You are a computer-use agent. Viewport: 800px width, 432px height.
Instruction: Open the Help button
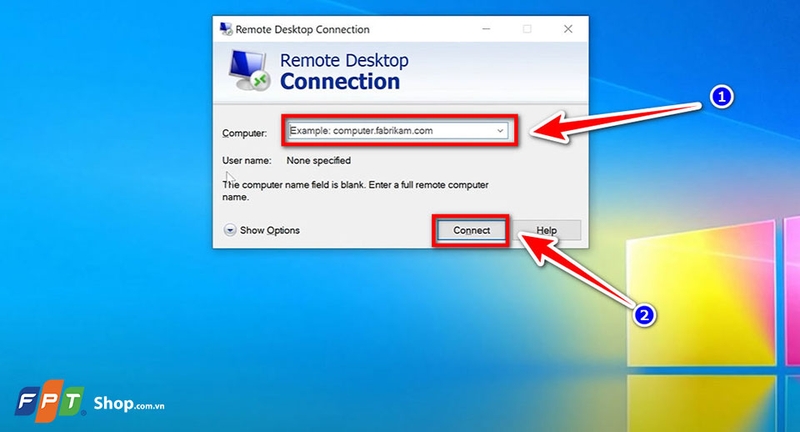click(546, 231)
